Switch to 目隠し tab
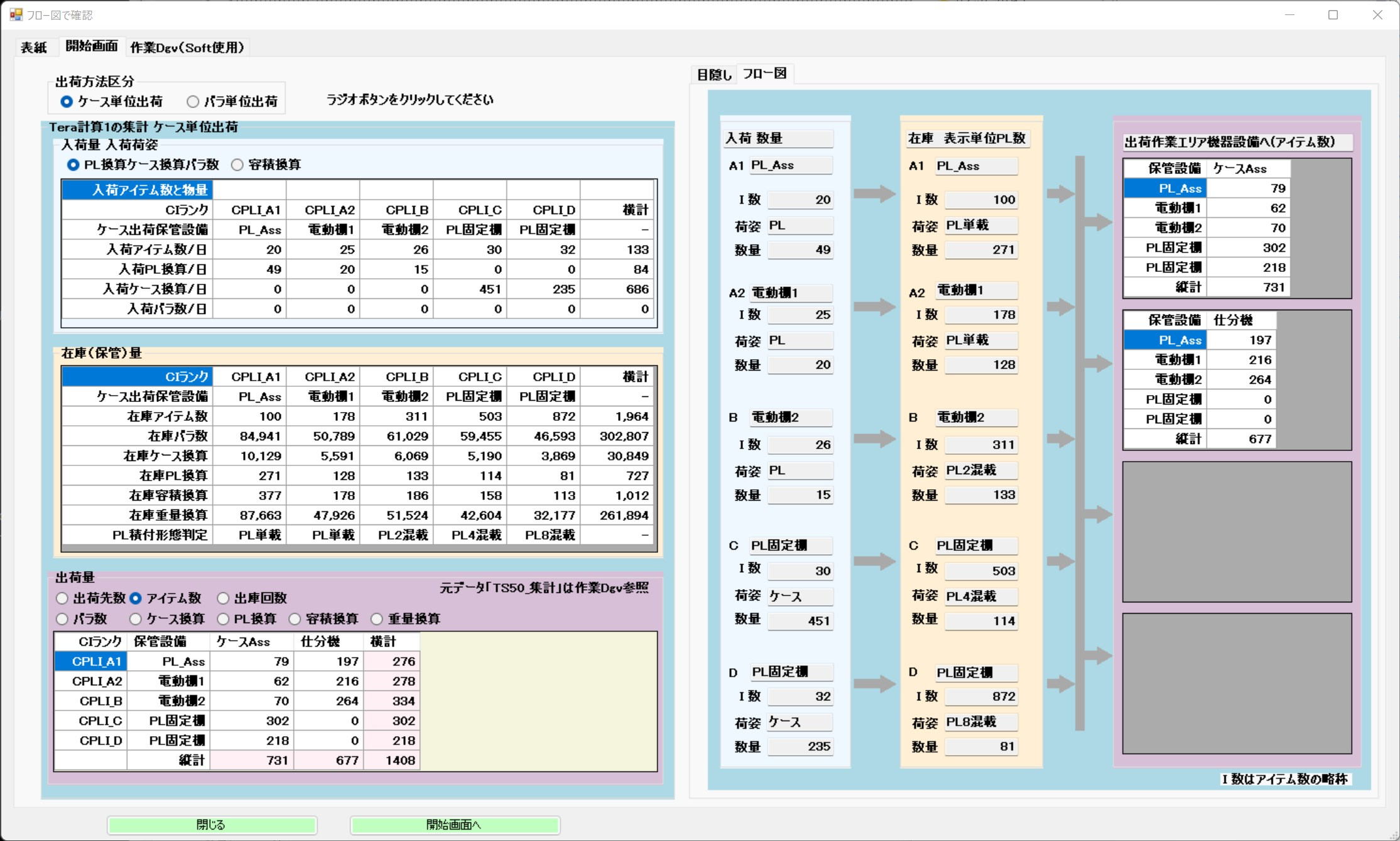 coord(714,74)
